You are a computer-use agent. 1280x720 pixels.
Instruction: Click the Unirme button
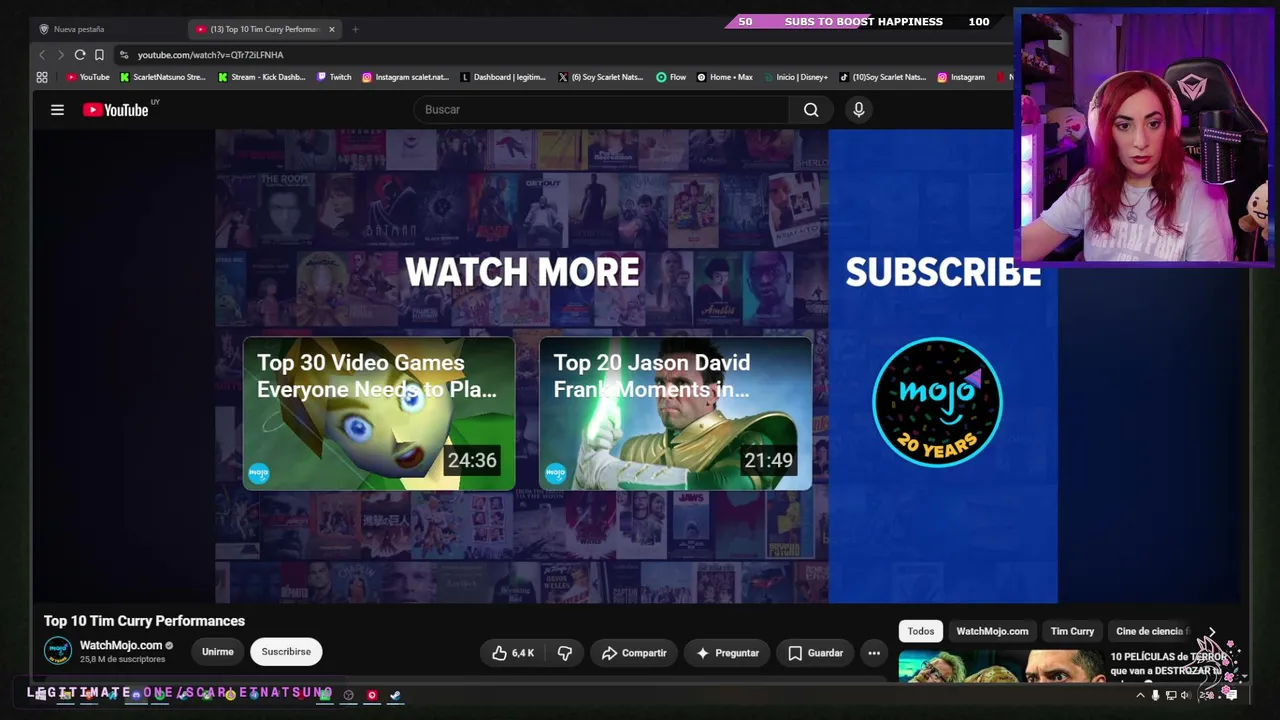218,652
